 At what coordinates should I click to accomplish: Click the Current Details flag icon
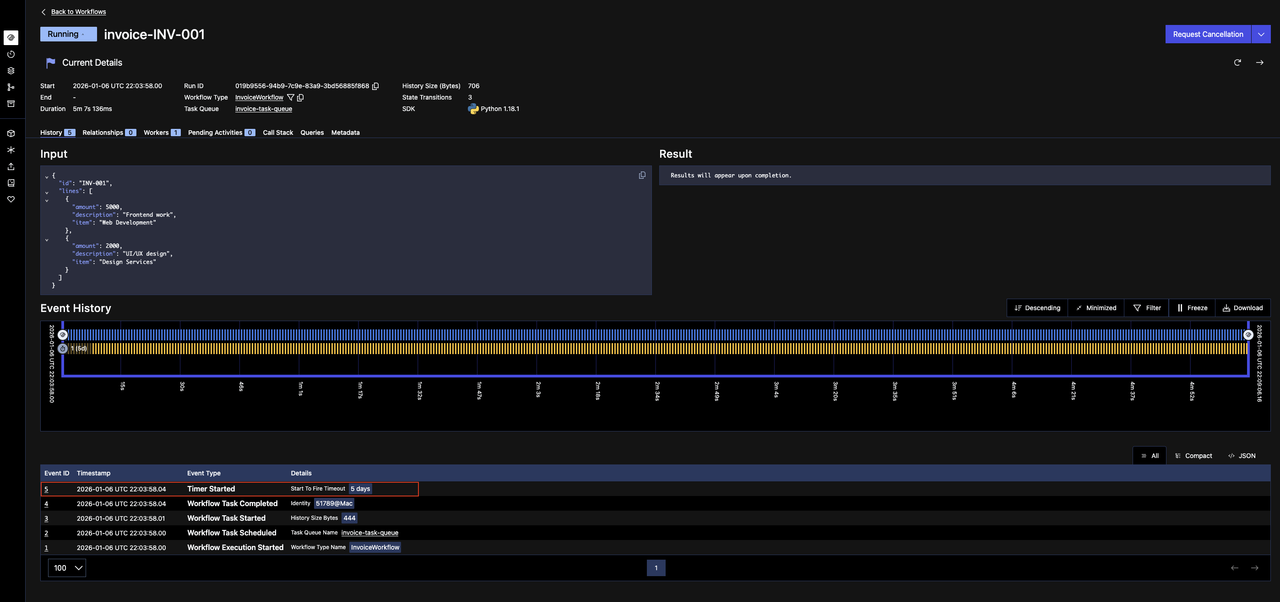(x=50, y=62)
